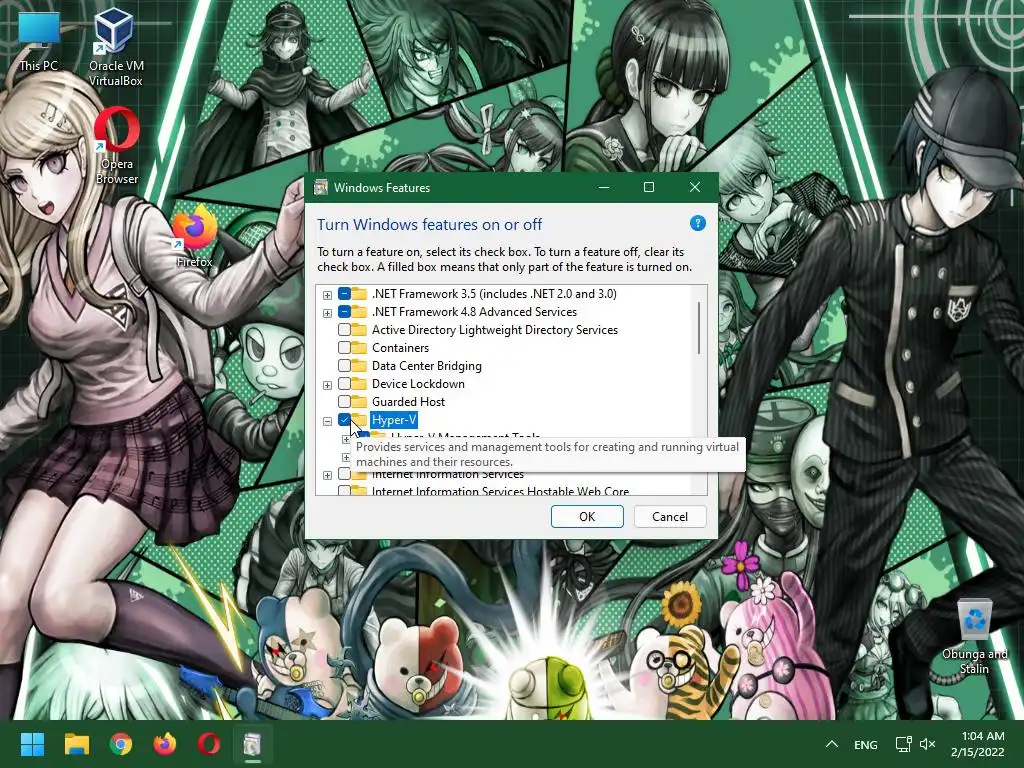The width and height of the screenshot is (1024, 768).
Task: Launch Opera from the taskbar
Action: (209, 744)
